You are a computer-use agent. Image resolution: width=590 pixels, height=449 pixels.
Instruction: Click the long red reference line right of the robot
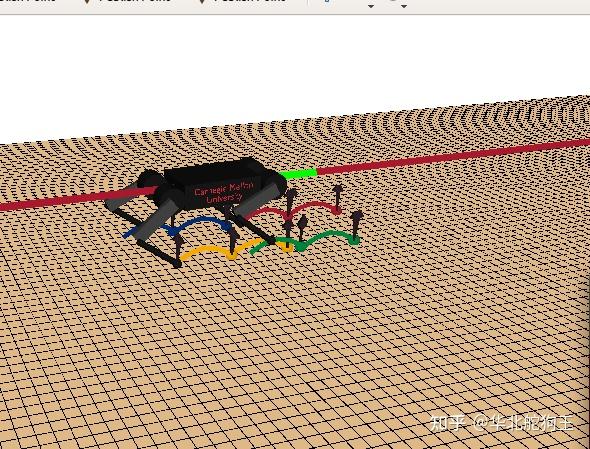tap(453, 156)
